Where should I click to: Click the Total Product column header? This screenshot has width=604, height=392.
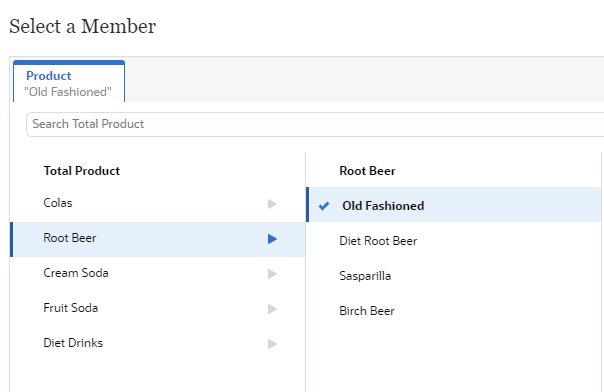82,171
